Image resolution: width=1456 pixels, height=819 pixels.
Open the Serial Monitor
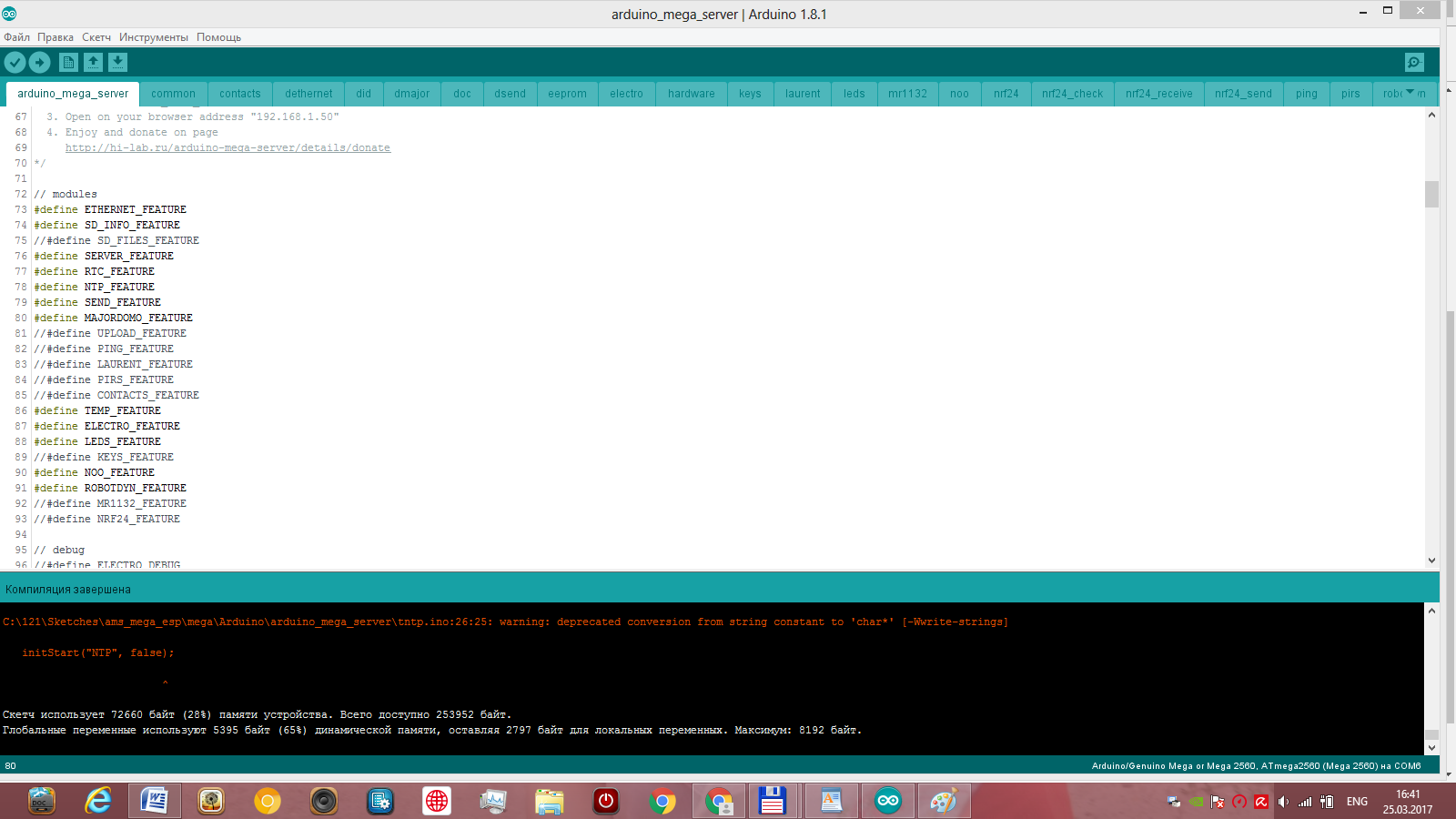point(1414,62)
